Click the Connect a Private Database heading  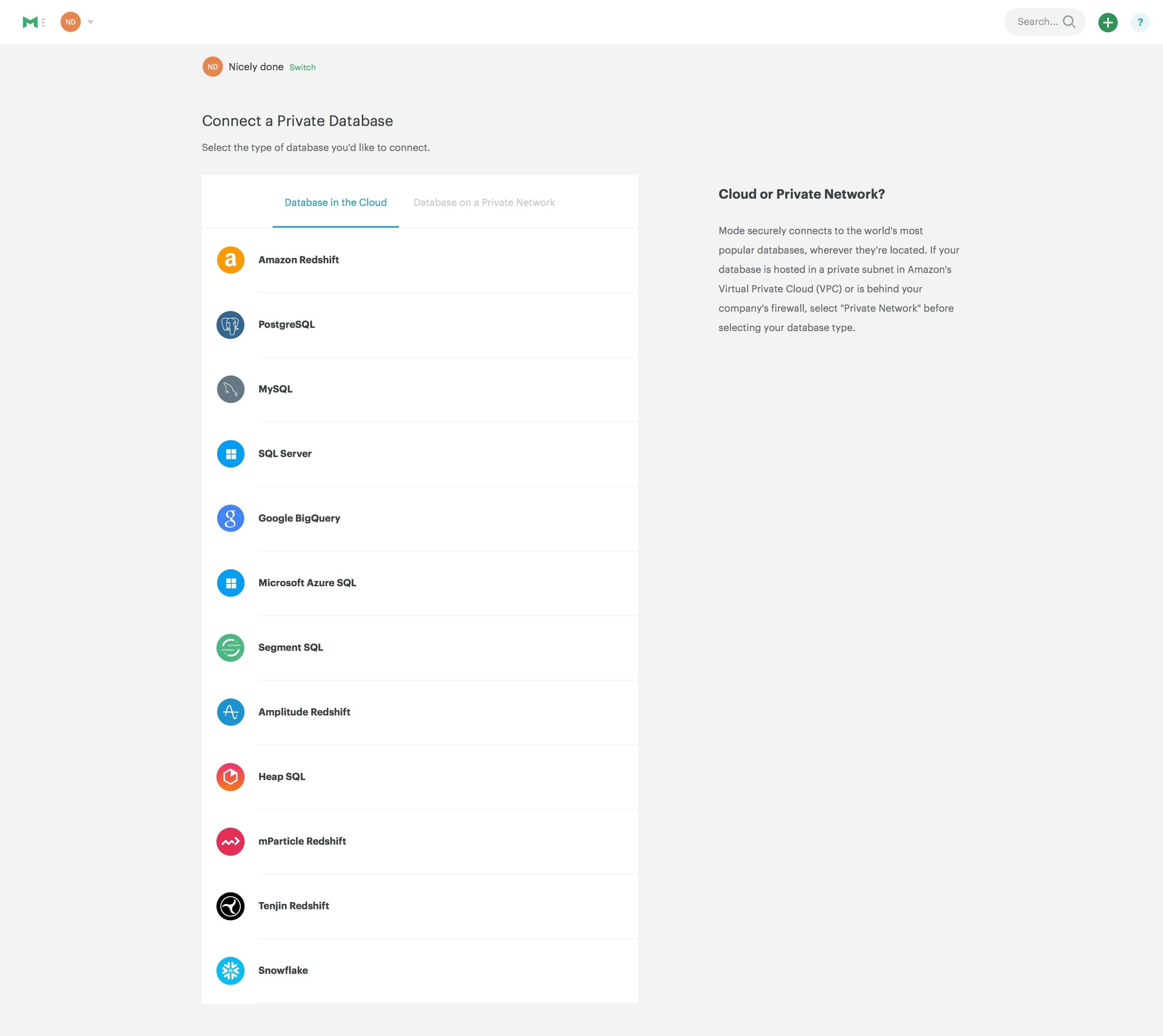tap(298, 121)
